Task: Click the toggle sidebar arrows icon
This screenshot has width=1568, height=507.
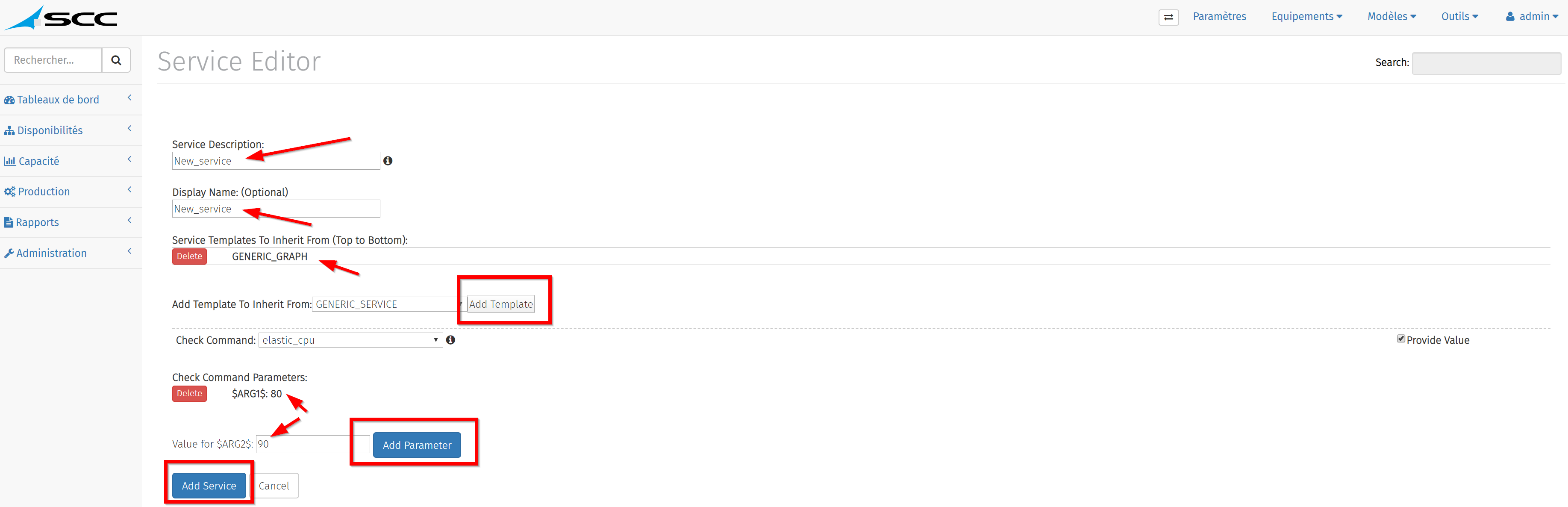Action: click(x=1168, y=17)
